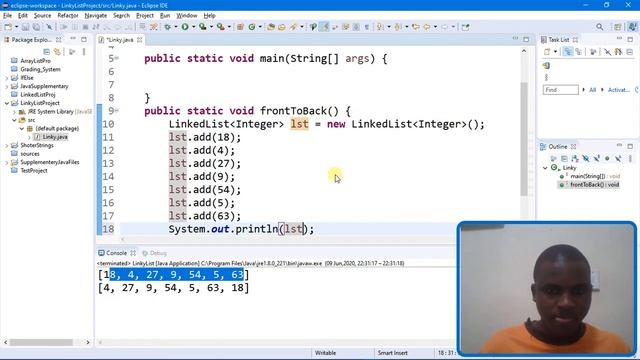Expand the ShoterStrings project node
This screenshot has height=360, width=640.
click(x=7, y=145)
